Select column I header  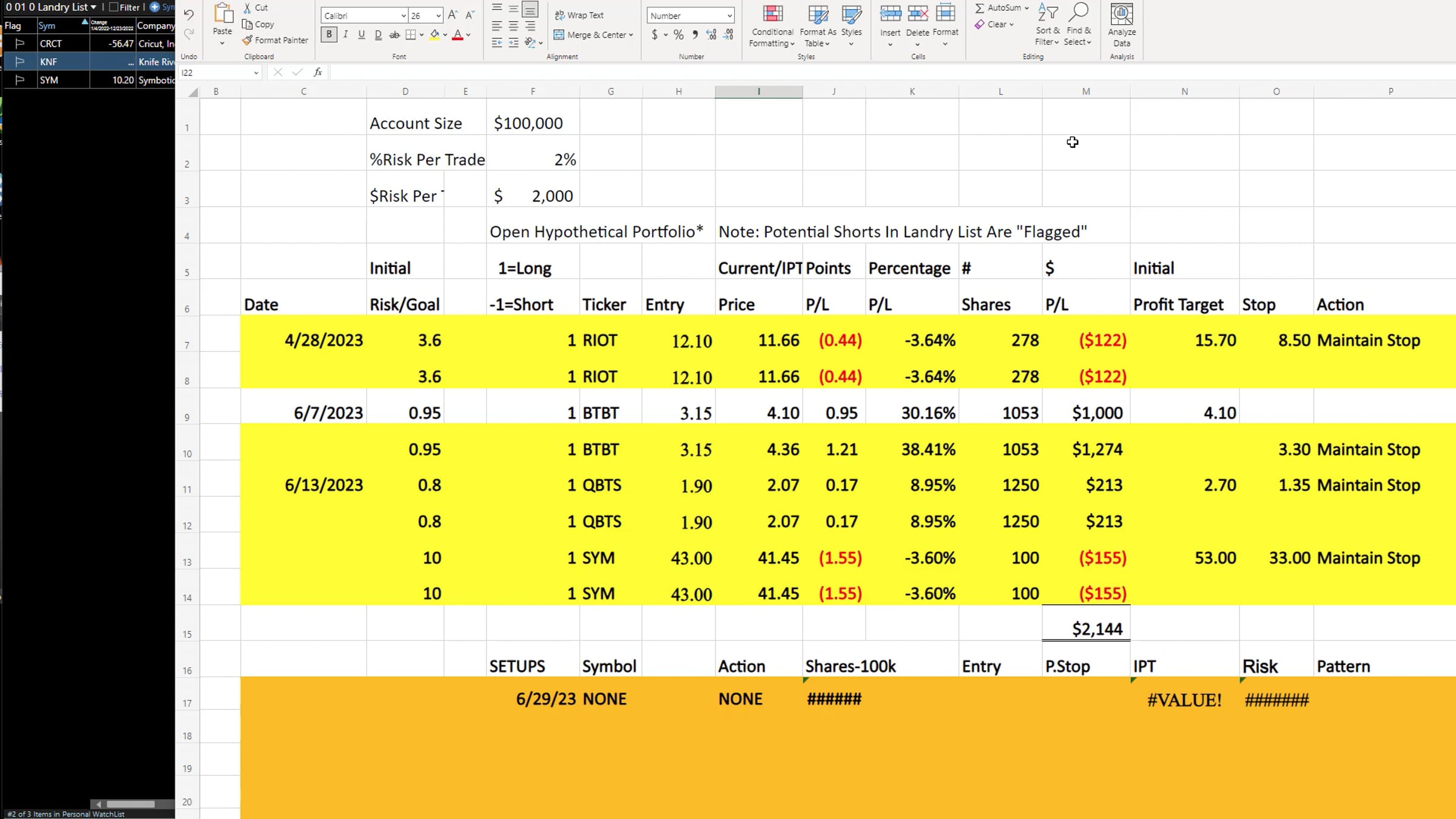coord(758,92)
